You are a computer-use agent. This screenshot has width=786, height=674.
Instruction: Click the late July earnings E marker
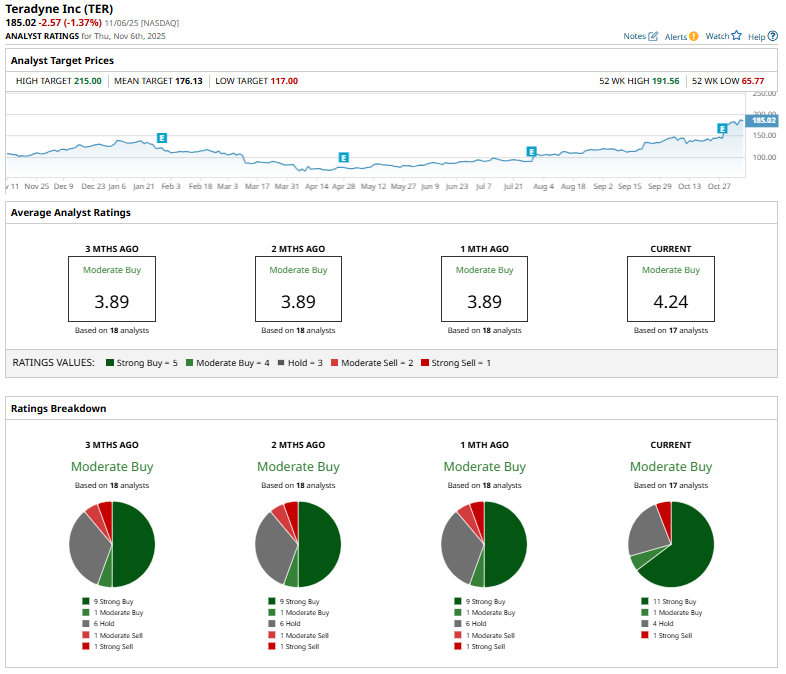[531, 151]
